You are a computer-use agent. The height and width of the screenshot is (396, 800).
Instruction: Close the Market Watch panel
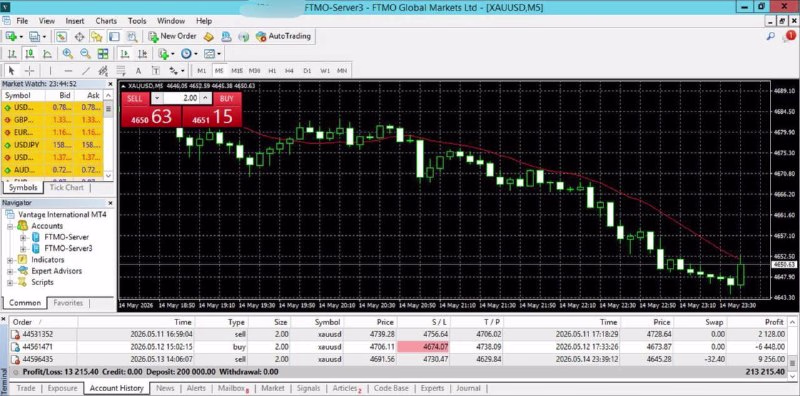(110, 84)
